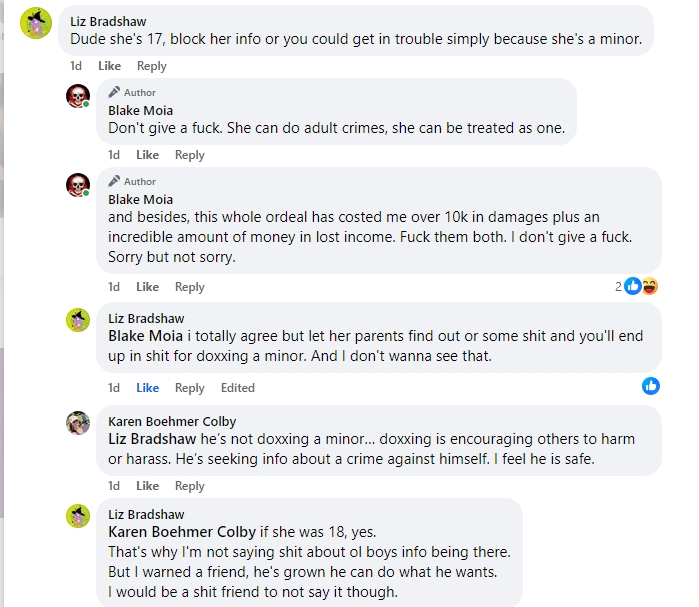Like the top-level Liz Bradshaw comment

(110, 66)
